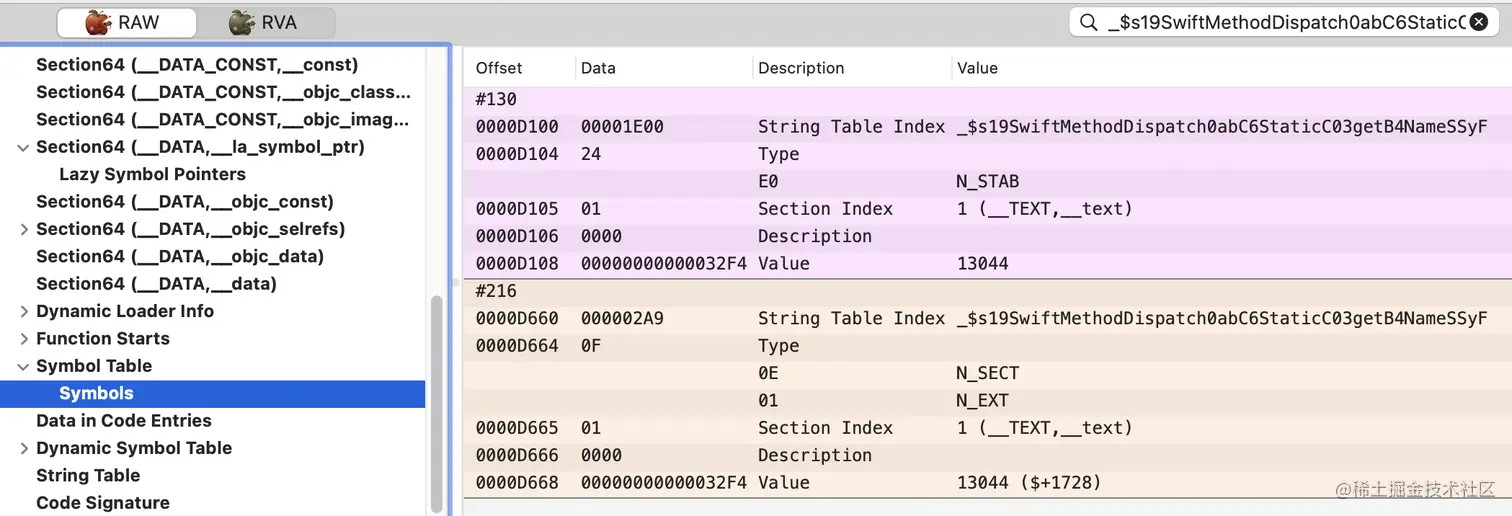Screen dimensions: 1512x516
Task: Click the N_EXT value cell
Action: [982, 400]
